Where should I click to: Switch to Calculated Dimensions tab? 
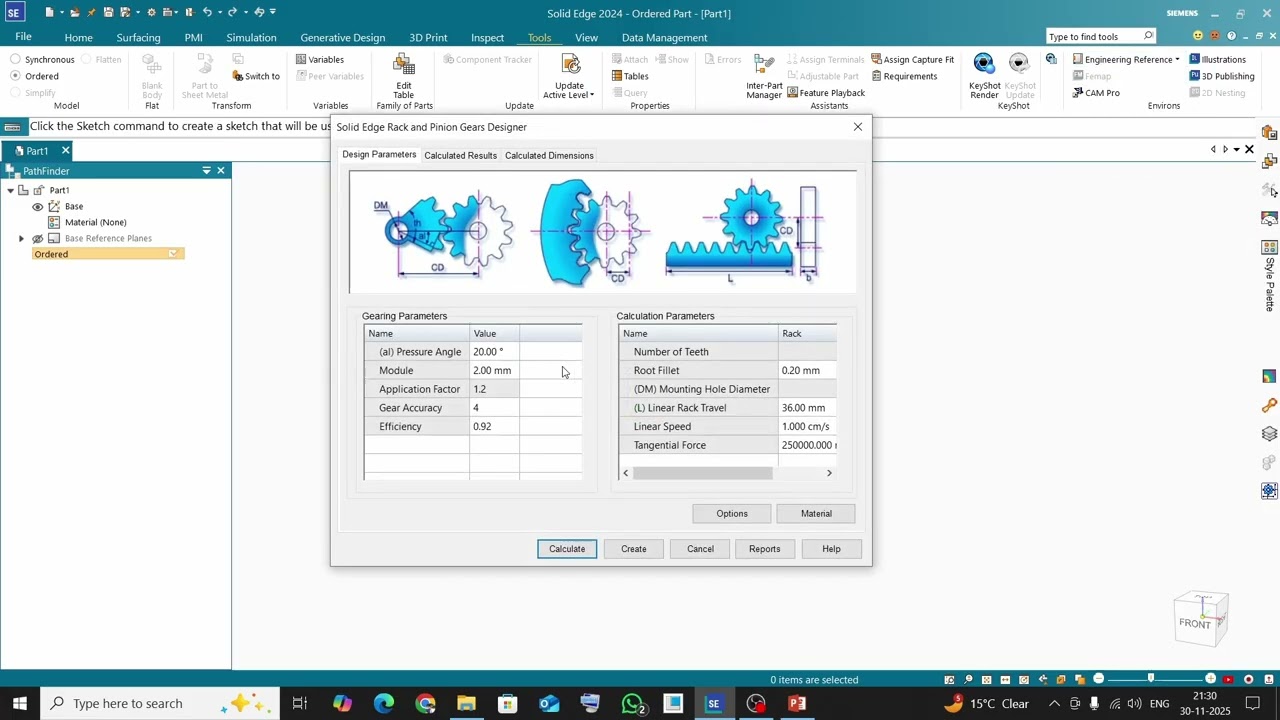pyautogui.click(x=549, y=155)
